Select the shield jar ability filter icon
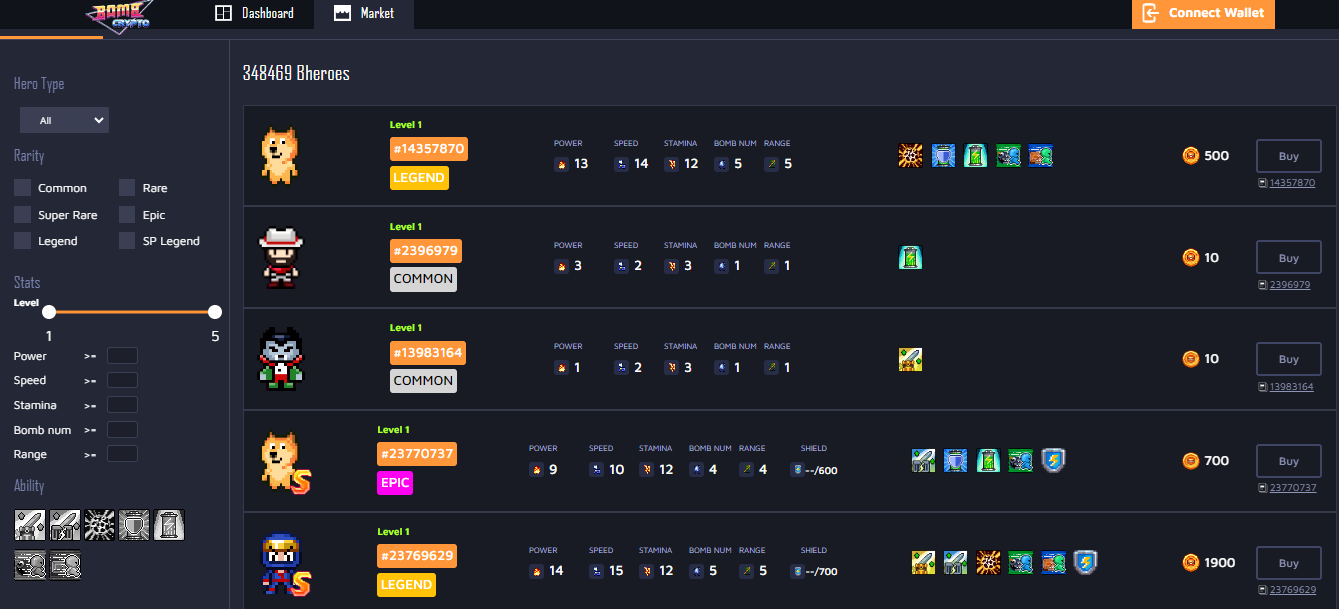The height and width of the screenshot is (609, 1339). tap(134, 525)
